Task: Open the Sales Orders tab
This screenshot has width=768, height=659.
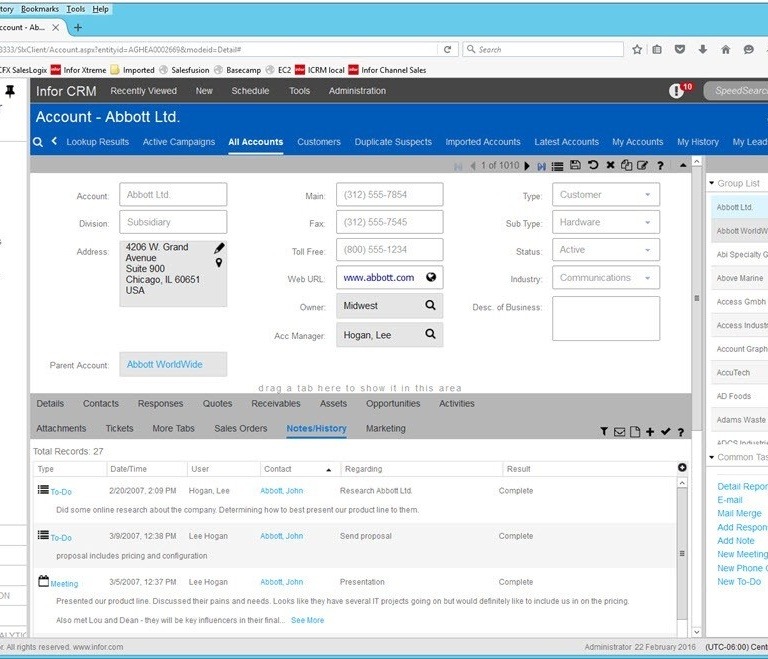Action: [x=240, y=428]
